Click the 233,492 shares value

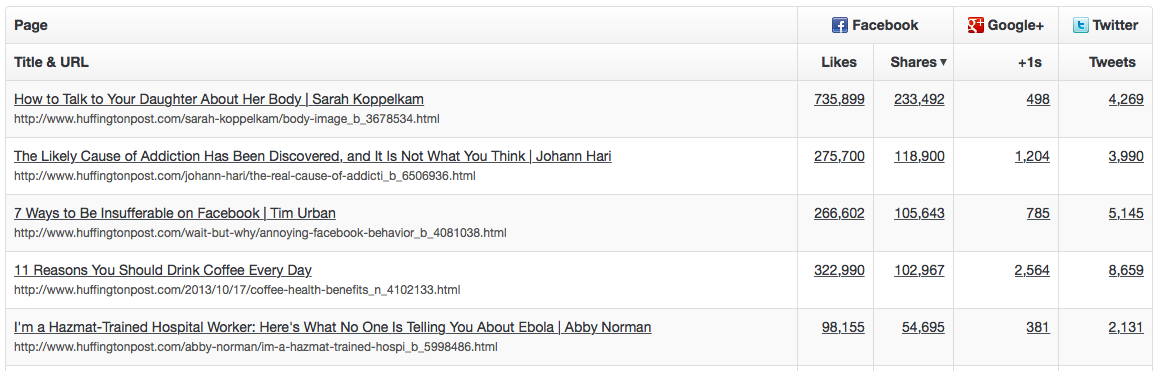919,99
